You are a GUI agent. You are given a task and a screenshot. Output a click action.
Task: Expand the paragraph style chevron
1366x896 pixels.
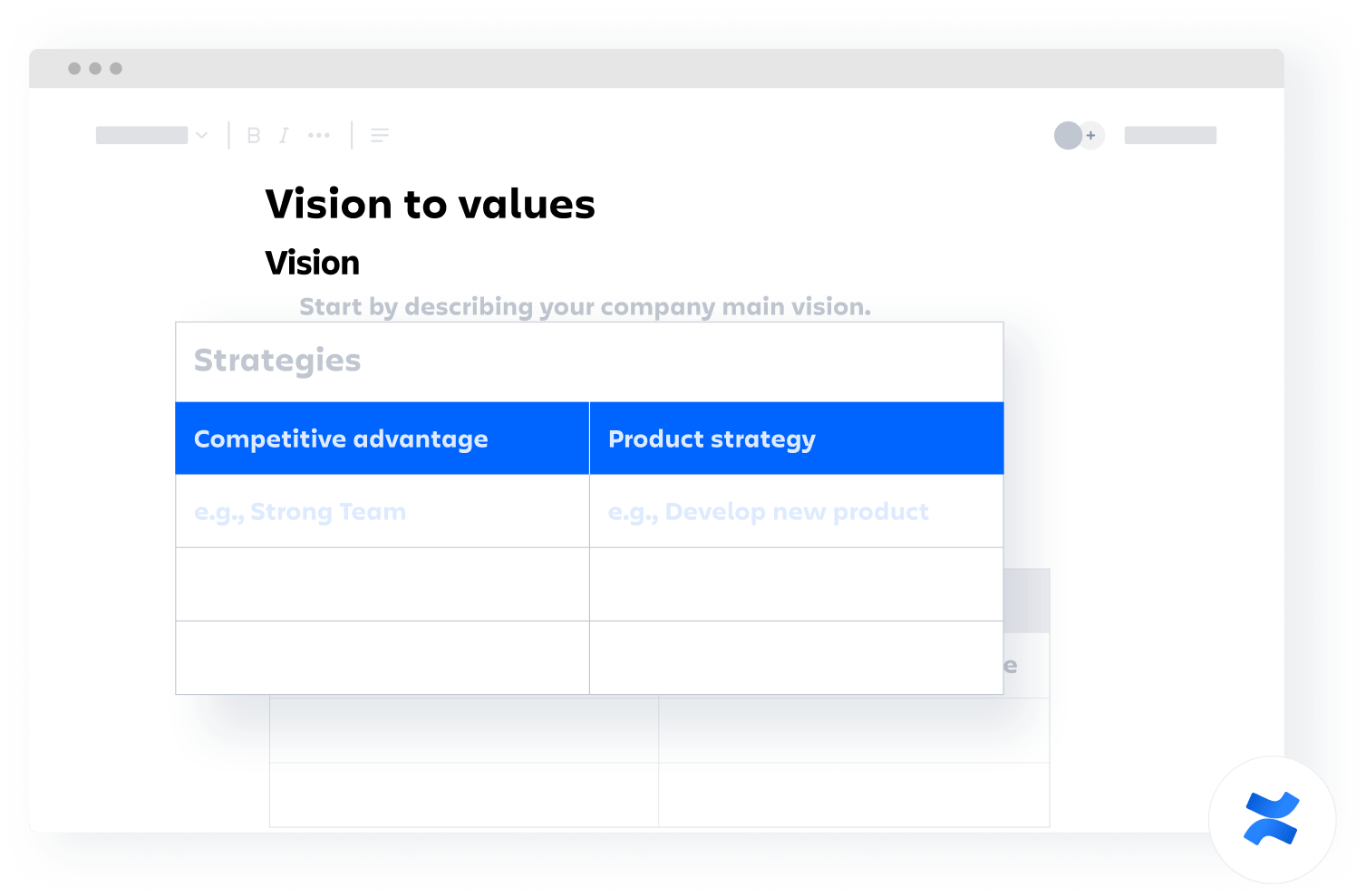[201, 135]
